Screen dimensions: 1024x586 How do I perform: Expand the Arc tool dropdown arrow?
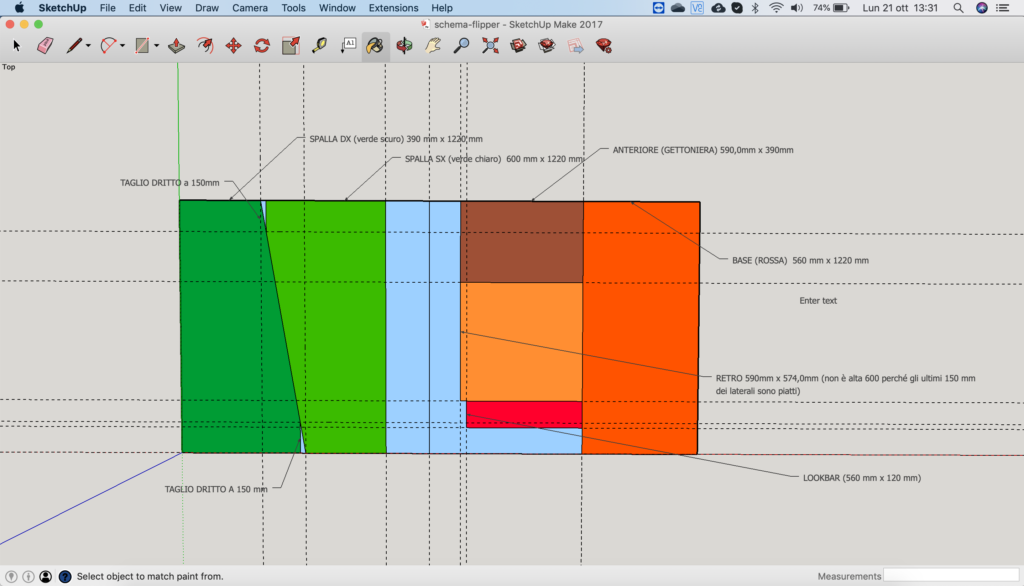[x=124, y=46]
